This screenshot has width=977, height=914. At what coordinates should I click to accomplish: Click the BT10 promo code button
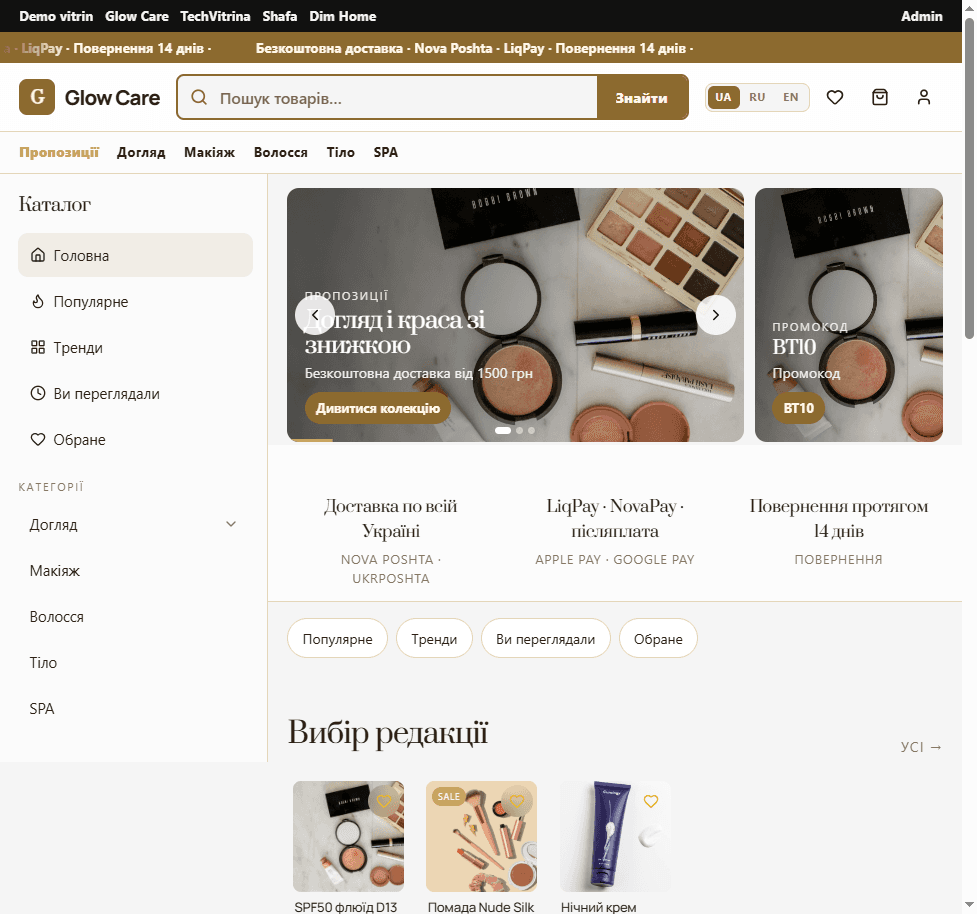pyautogui.click(x=798, y=408)
